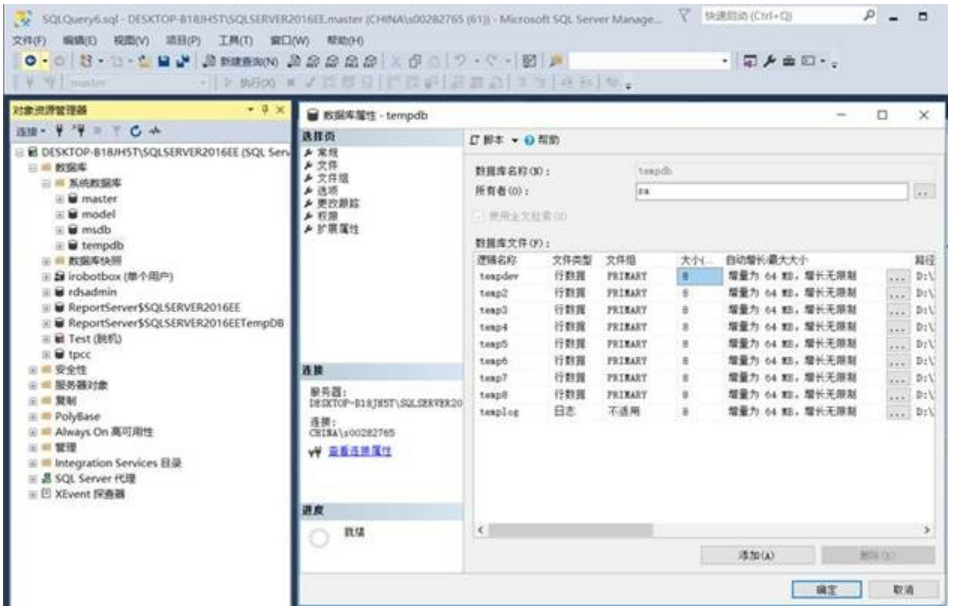
Task: Click the blue Help (帮助) icon in the dialog
Action: pos(531,140)
